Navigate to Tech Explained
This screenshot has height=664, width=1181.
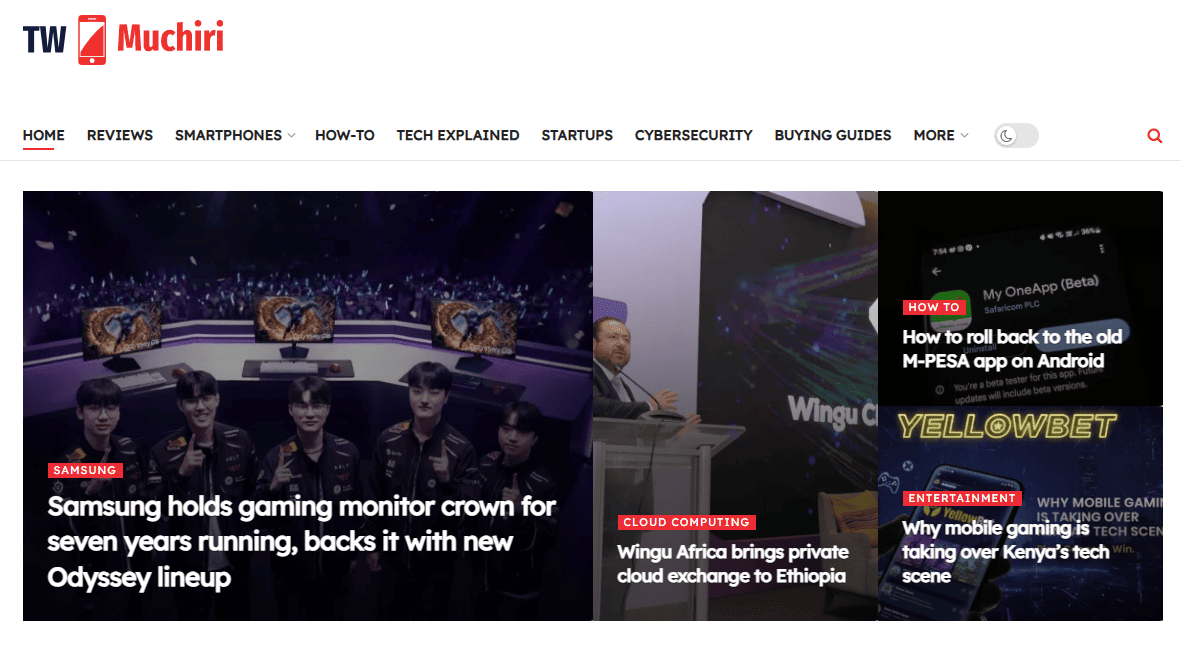(458, 135)
